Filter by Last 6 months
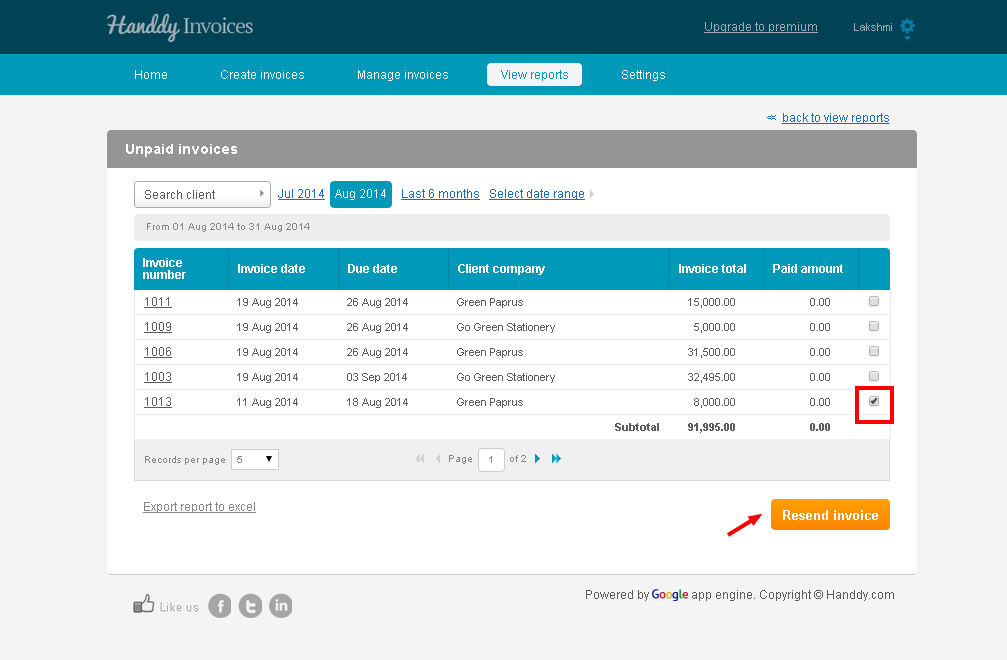The width and height of the screenshot is (1007, 660). click(x=440, y=194)
